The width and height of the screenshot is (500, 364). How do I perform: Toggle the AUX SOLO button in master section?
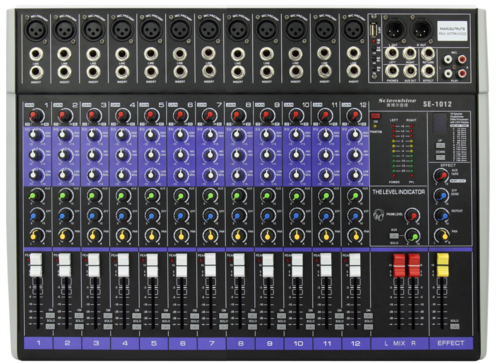394,236
